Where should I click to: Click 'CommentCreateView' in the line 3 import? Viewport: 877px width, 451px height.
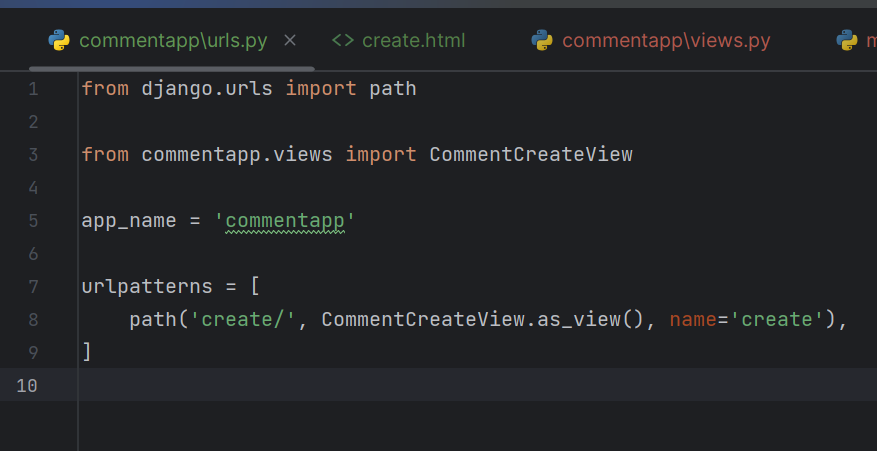click(x=531, y=154)
